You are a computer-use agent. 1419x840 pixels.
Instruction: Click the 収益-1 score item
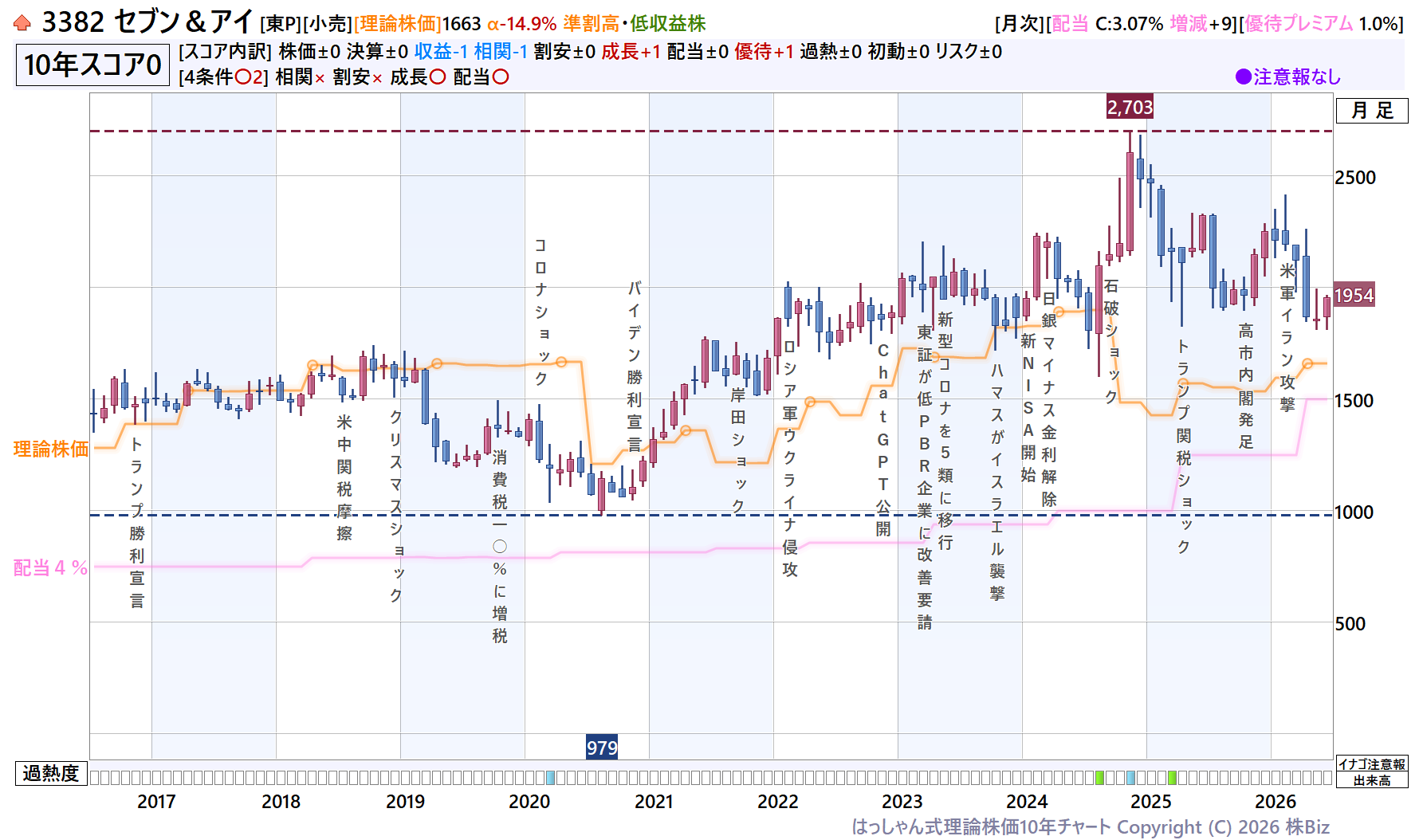pos(441,52)
